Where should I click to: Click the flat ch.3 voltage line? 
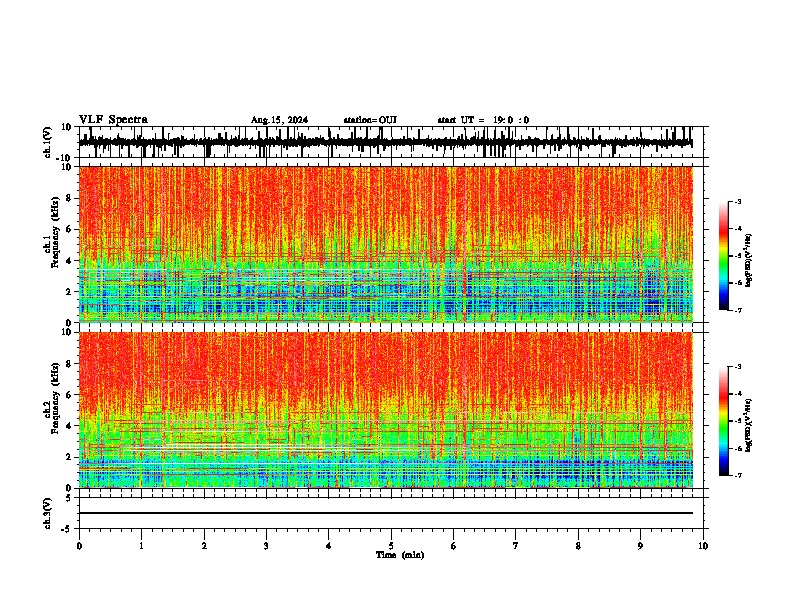click(x=385, y=513)
